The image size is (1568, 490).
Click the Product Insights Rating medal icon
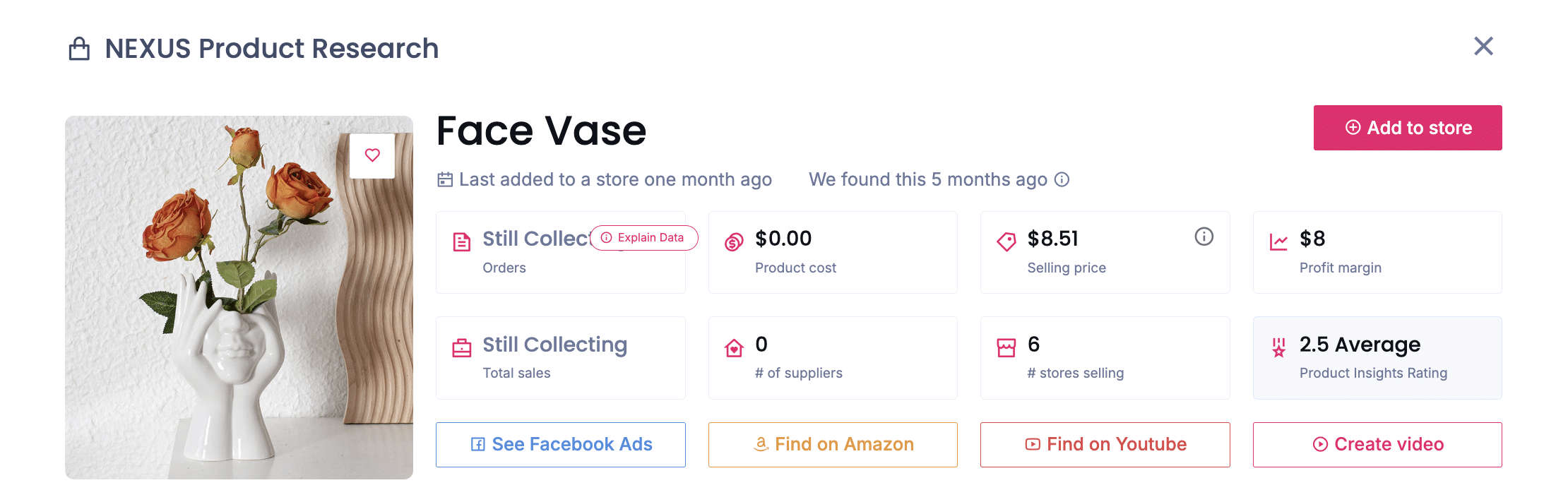(x=1278, y=347)
